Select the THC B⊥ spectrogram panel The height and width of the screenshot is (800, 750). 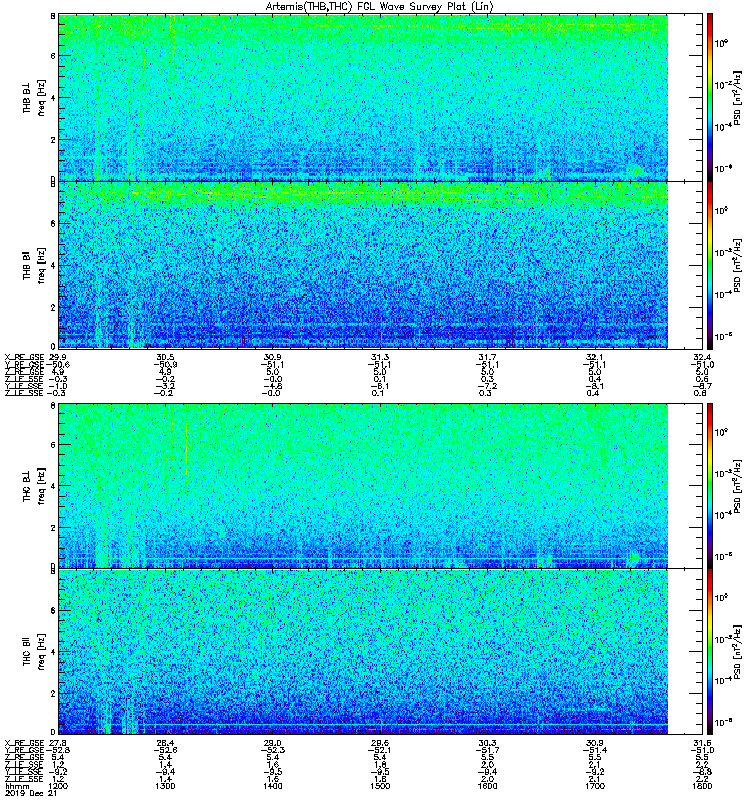tap(381, 485)
